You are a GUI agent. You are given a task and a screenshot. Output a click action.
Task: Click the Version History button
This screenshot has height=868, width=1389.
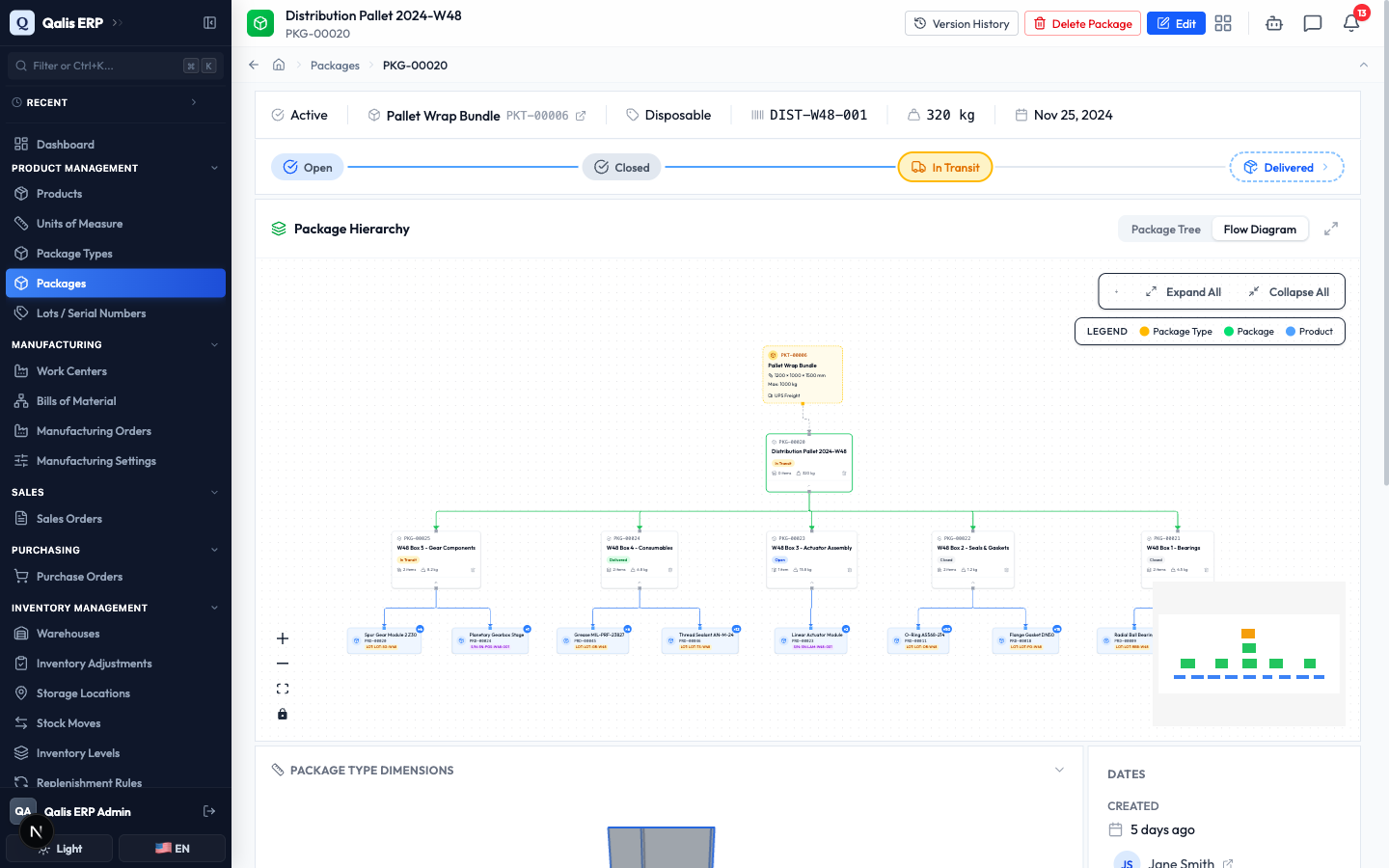tap(962, 23)
